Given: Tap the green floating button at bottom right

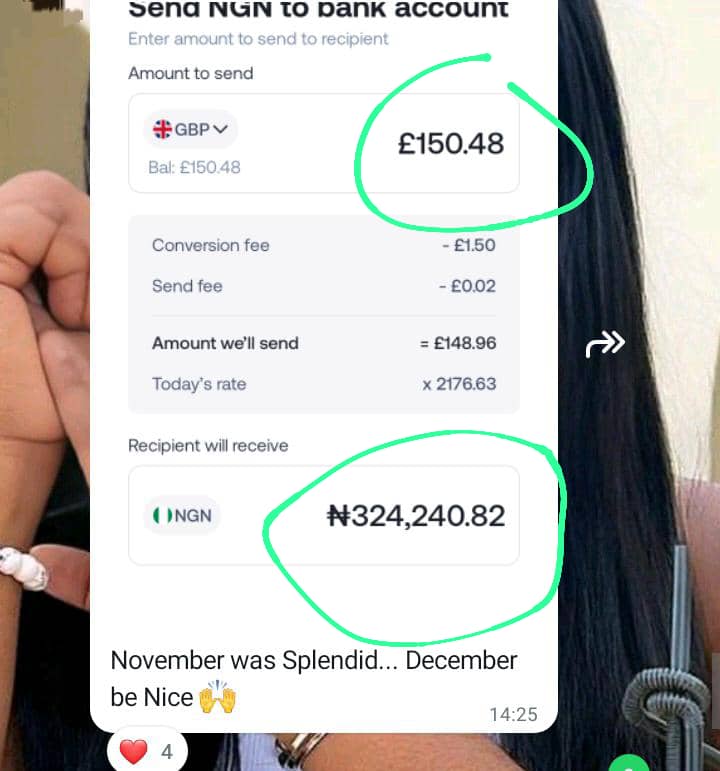Looking at the screenshot, I should (x=629, y=763).
